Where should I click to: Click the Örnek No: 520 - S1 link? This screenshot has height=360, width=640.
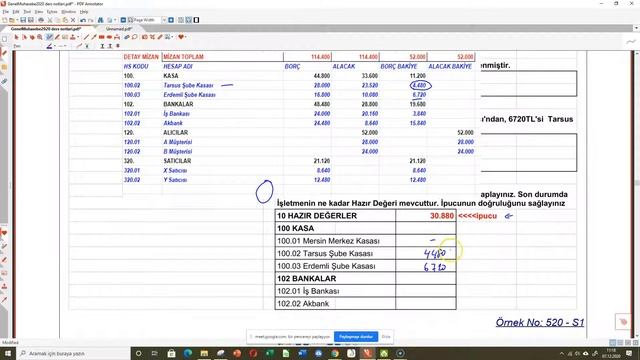[x=540, y=322]
